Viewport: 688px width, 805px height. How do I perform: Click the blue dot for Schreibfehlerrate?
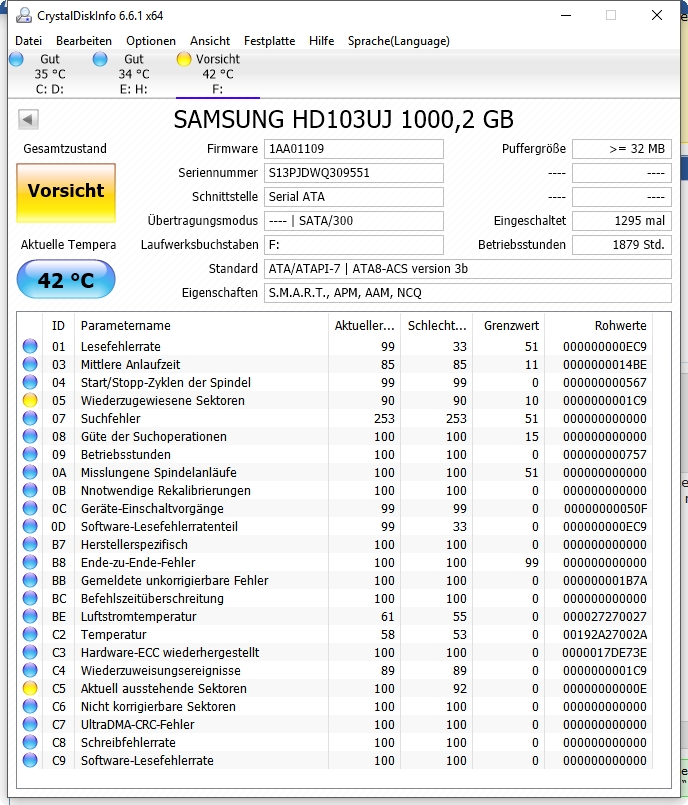(30, 742)
